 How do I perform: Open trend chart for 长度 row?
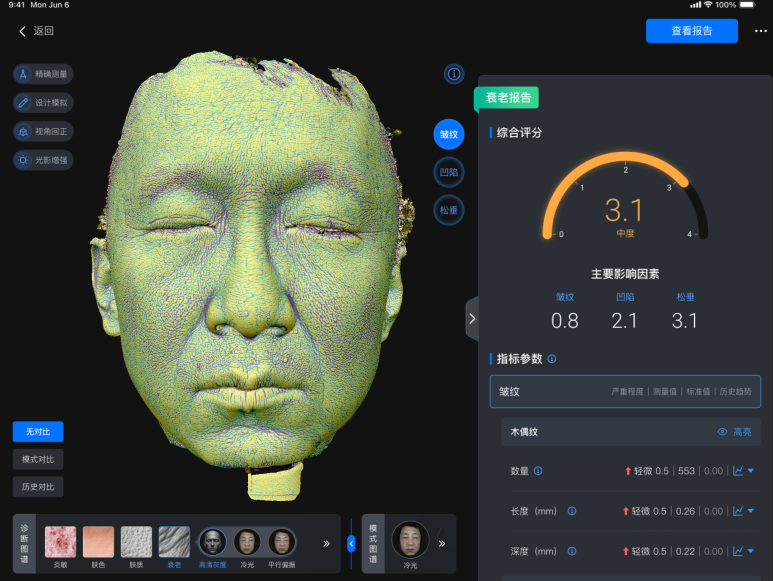point(738,511)
